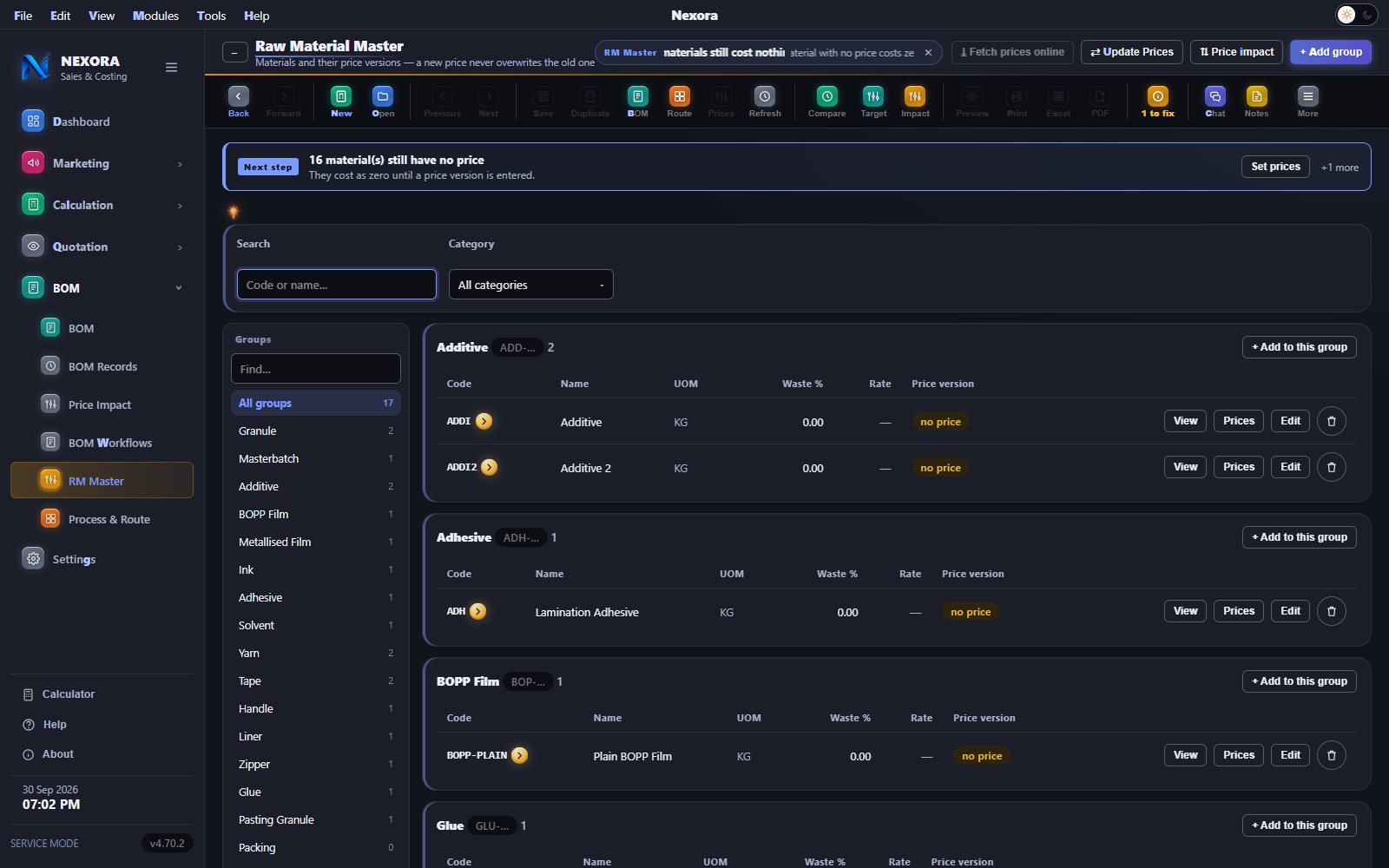Open the Modules menu
Image resolution: width=1389 pixels, height=868 pixels.
coord(155,16)
